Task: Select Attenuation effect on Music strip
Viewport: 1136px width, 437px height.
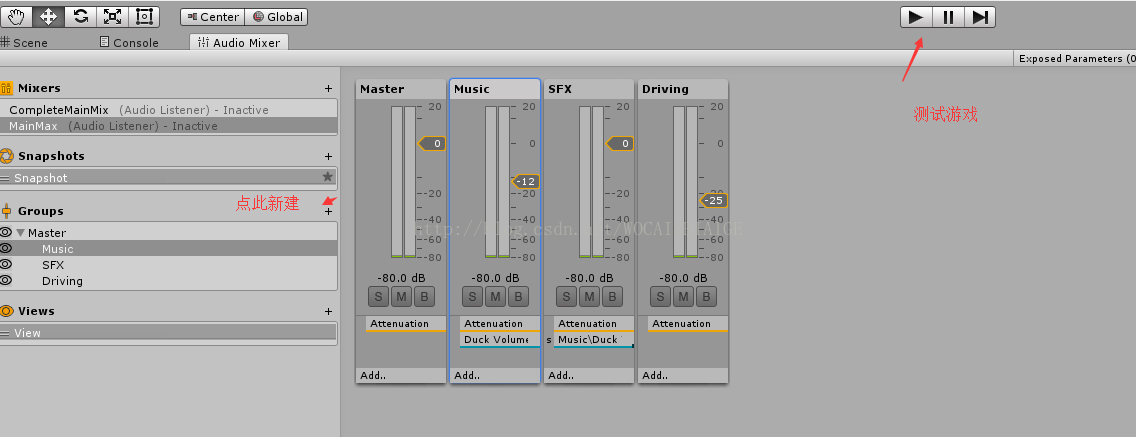Action: [x=500, y=324]
